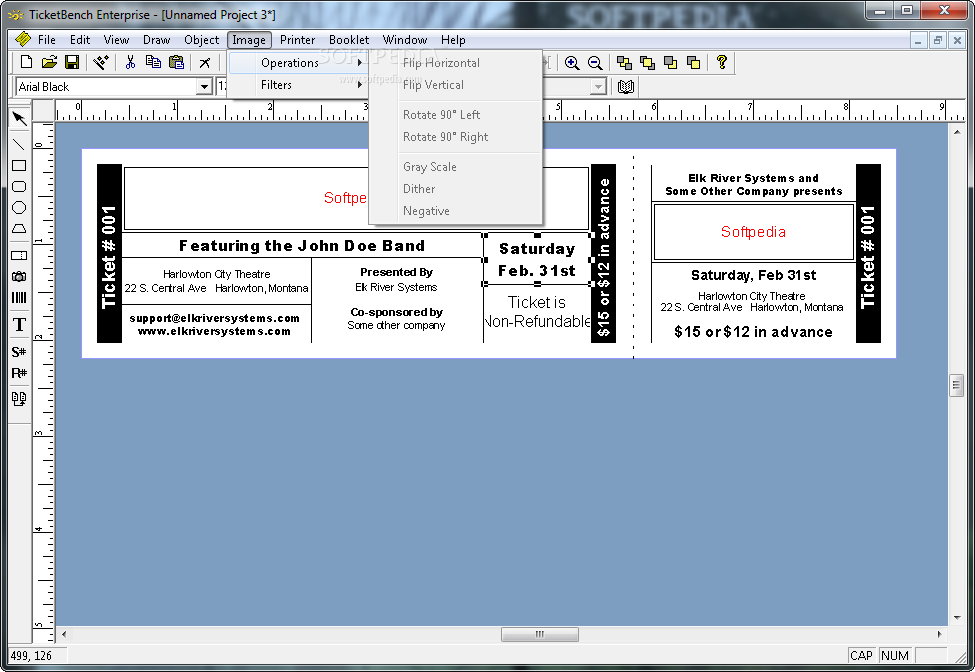Select the rectangle tool

click(x=19, y=165)
